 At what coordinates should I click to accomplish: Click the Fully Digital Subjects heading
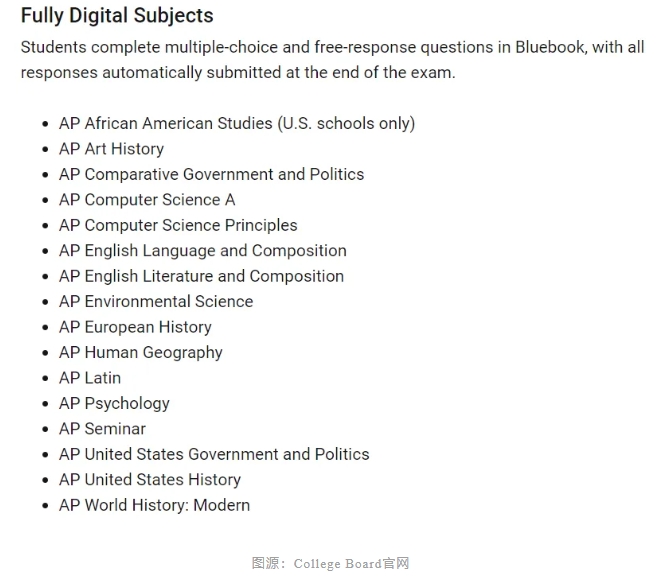pyautogui.click(x=117, y=16)
